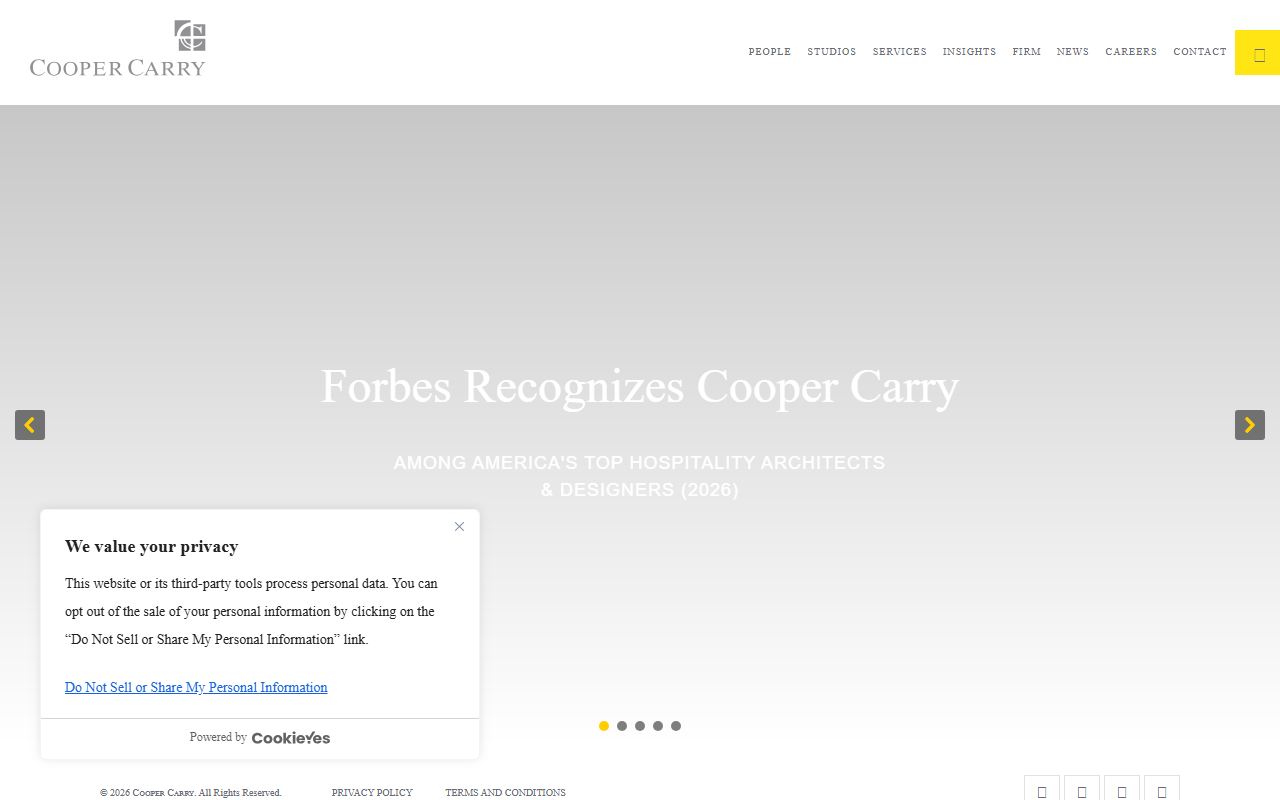Open the News menu item

pos(1073,52)
